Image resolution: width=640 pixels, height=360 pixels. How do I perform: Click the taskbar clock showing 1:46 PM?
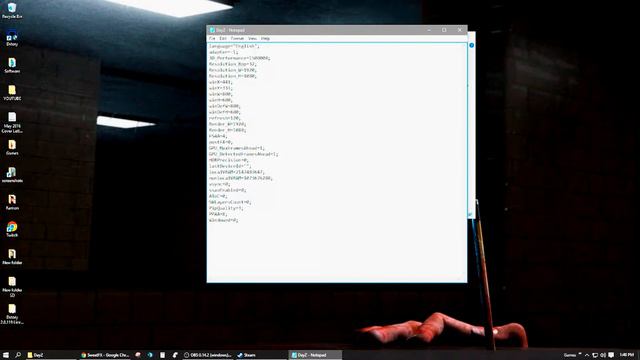click(x=627, y=355)
